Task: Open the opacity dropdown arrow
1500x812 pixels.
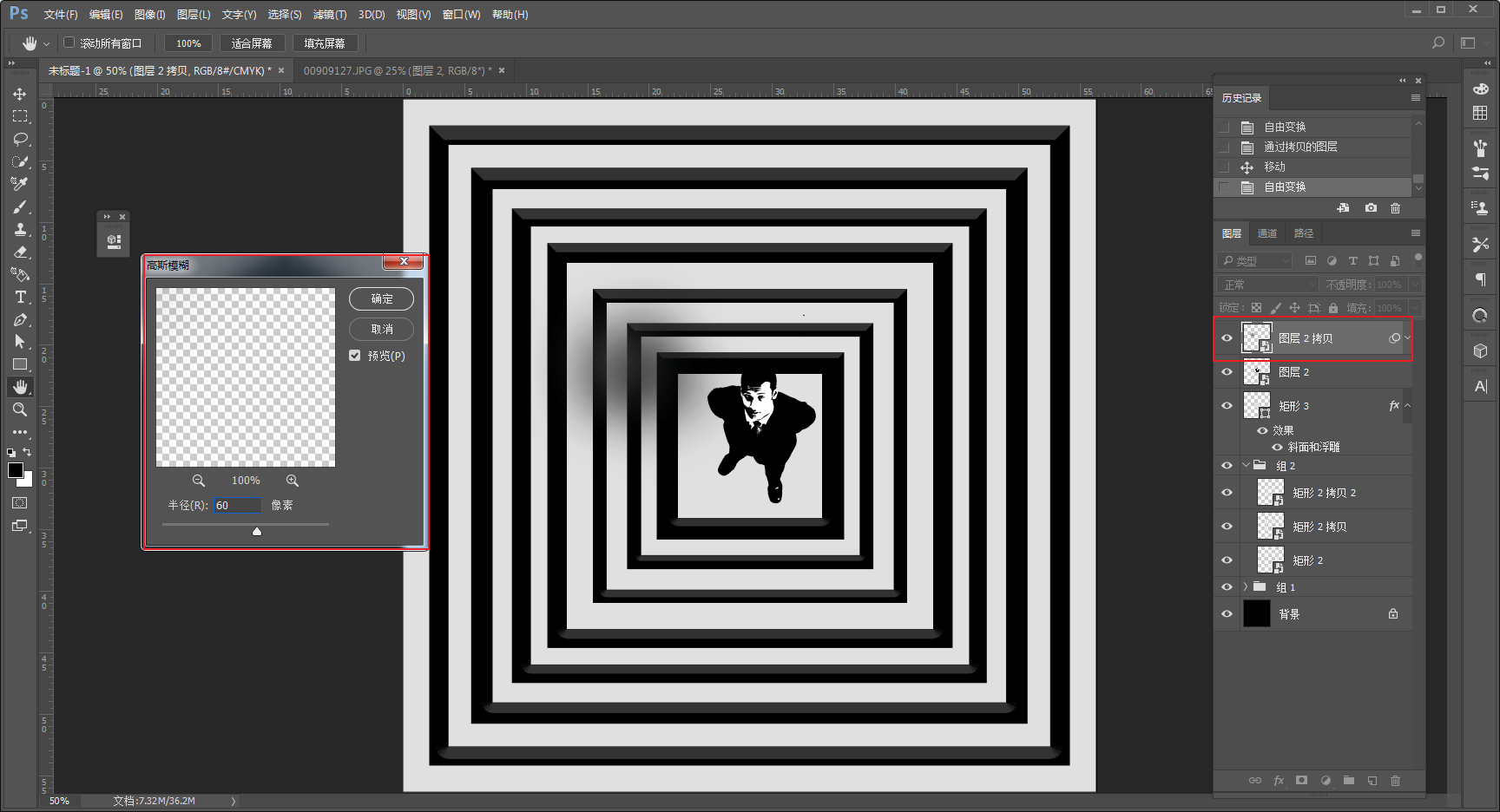Action: (1415, 285)
